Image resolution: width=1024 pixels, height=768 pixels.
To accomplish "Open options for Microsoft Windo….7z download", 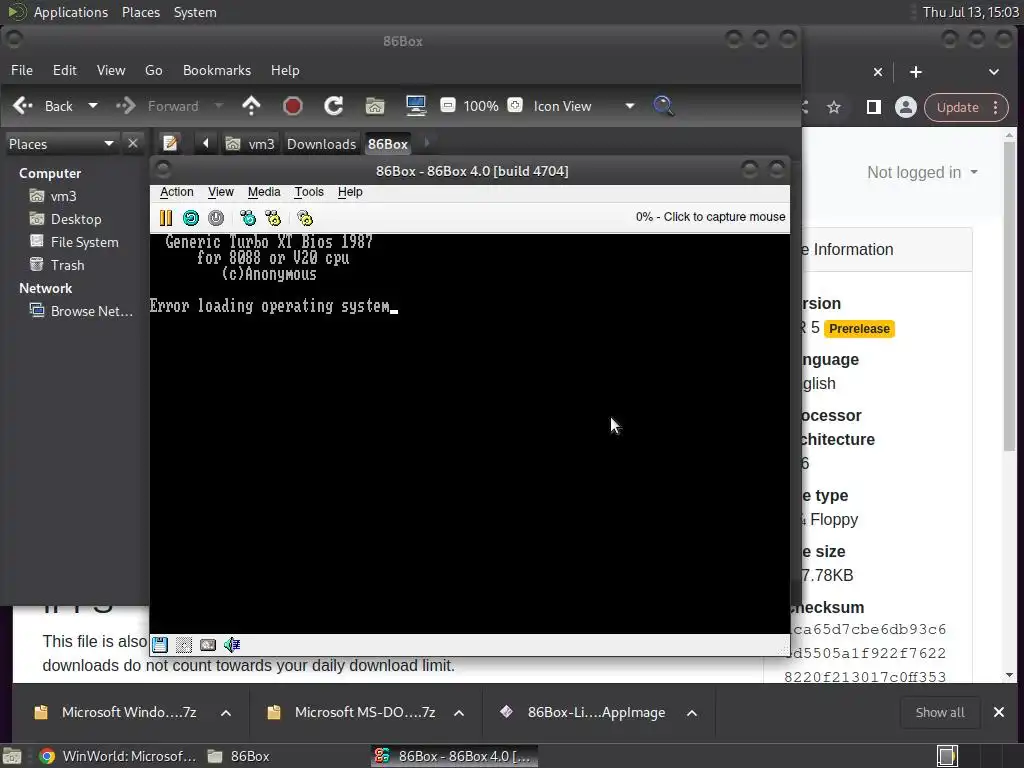I will coord(226,712).
